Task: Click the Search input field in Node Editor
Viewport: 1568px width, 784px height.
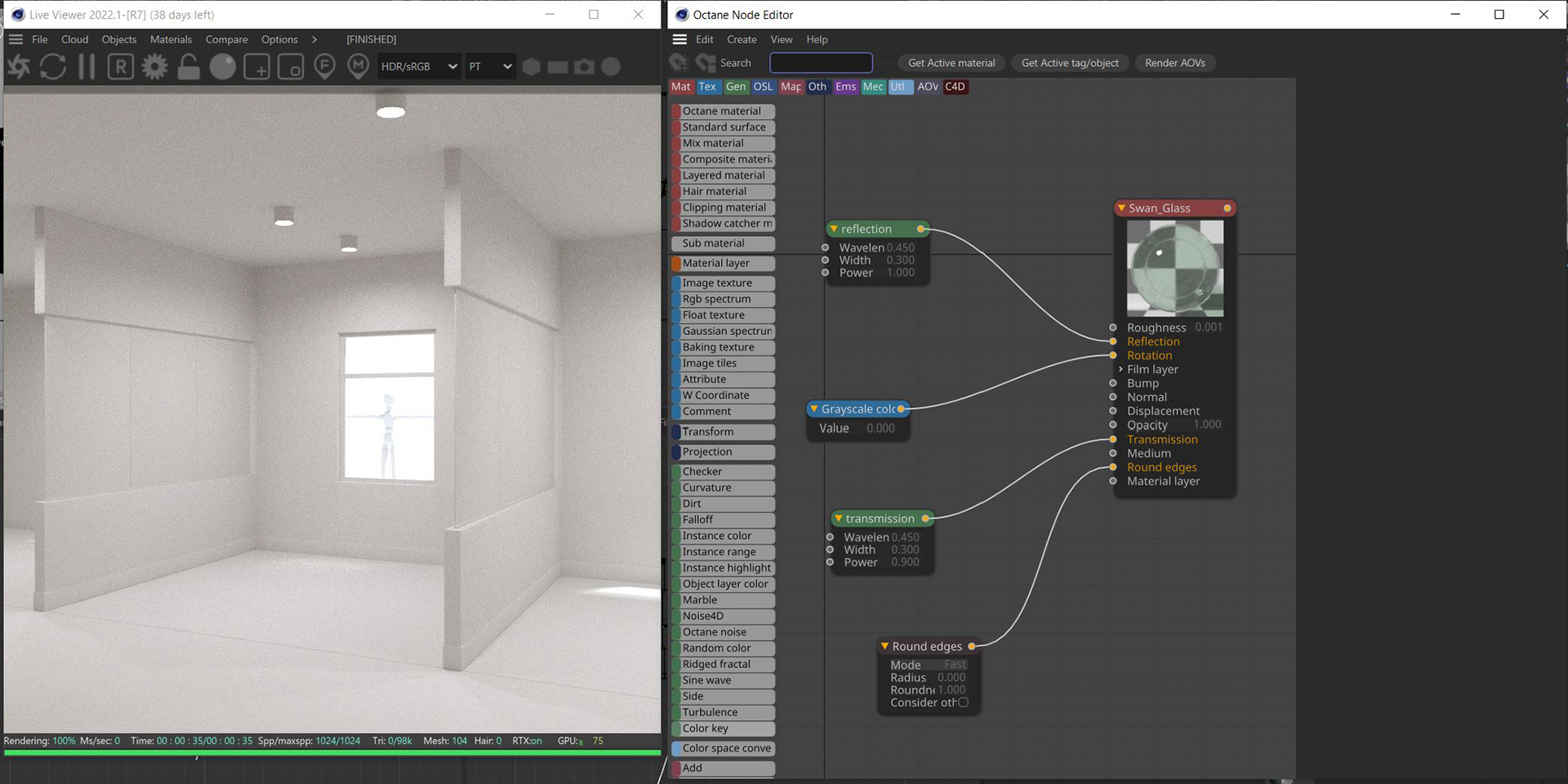Action: [x=821, y=63]
